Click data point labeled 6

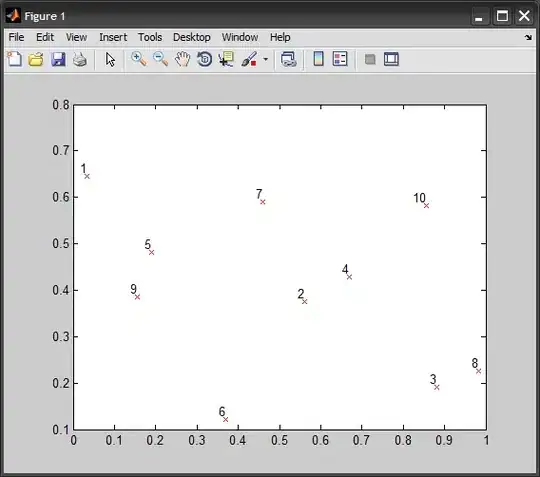pyautogui.click(x=226, y=419)
